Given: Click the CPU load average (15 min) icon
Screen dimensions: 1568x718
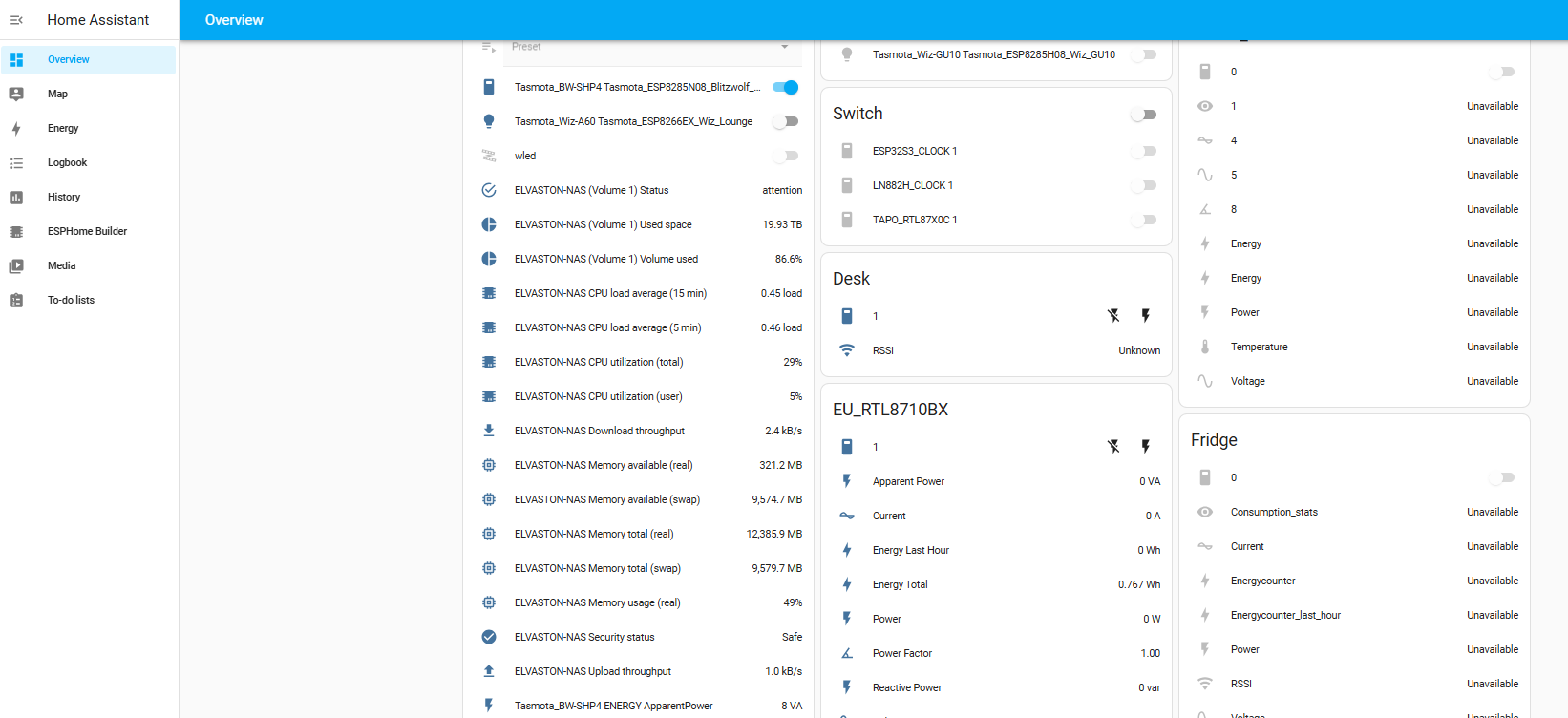Looking at the screenshot, I should pyautogui.click(x=489, y=293).
